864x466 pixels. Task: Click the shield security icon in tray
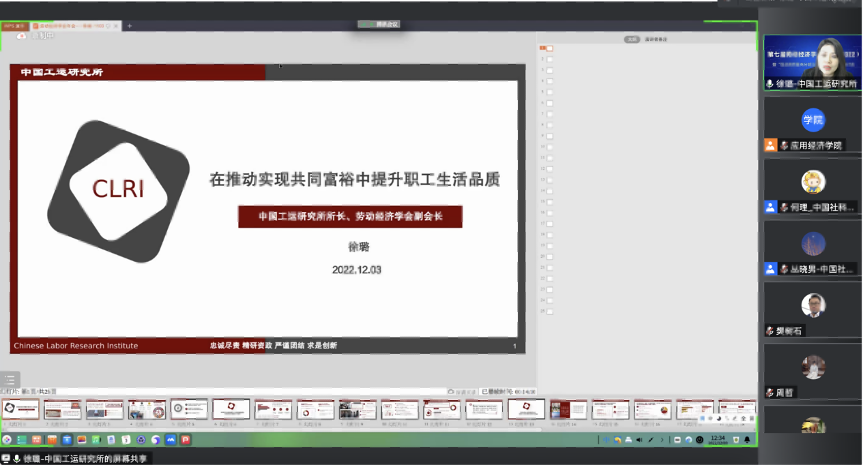pos(736,440)
